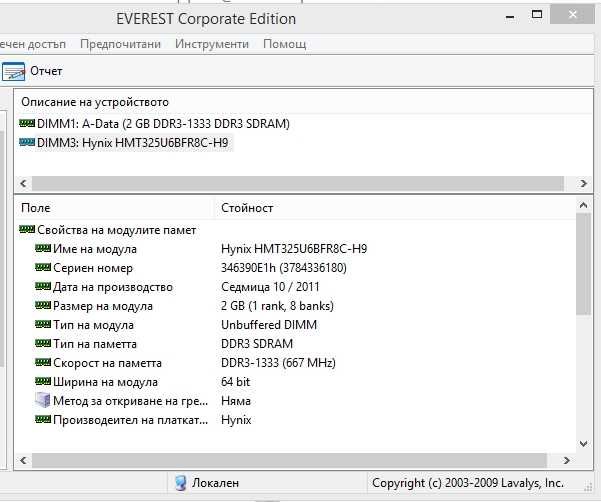The width and height of the screenshot is (601, 502).
Task: Click the icon beside Дата на производство
Action: 43,286
